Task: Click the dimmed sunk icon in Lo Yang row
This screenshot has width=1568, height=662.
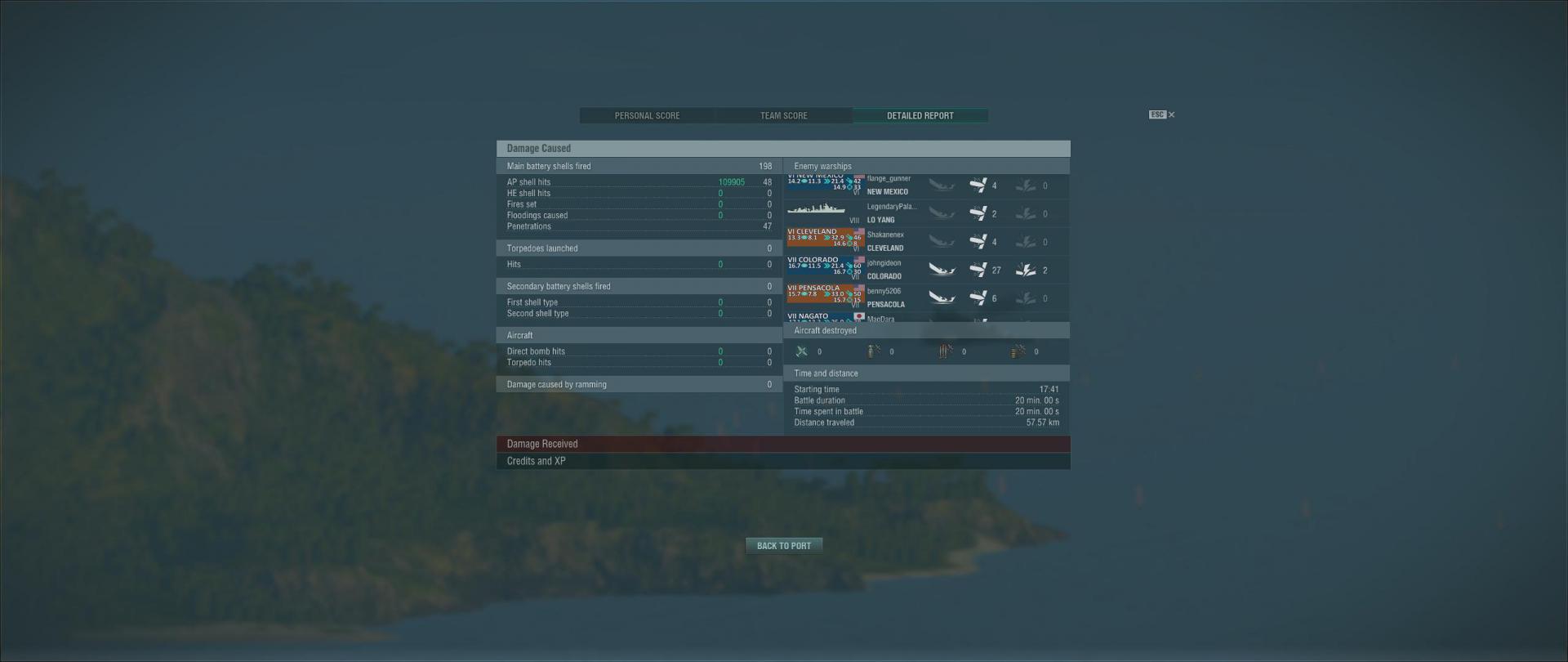Action: (942, 213)
